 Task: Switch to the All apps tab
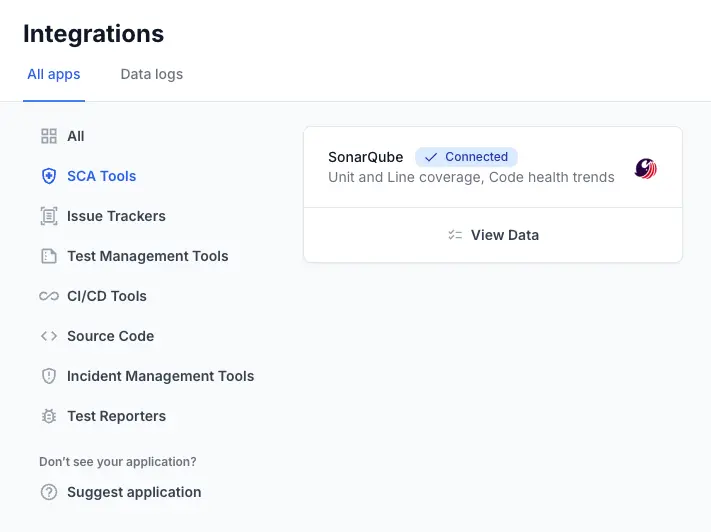pos(54,74)
